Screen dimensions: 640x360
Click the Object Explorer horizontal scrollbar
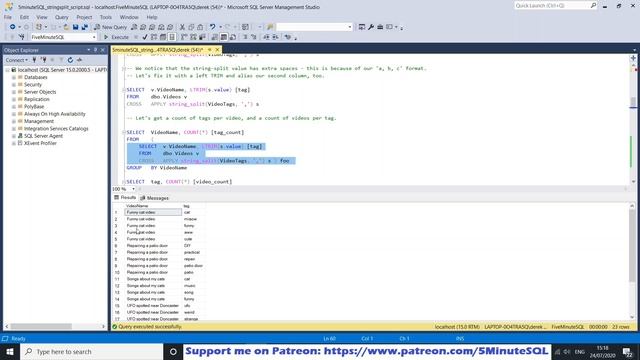click(x=55, y=326)
